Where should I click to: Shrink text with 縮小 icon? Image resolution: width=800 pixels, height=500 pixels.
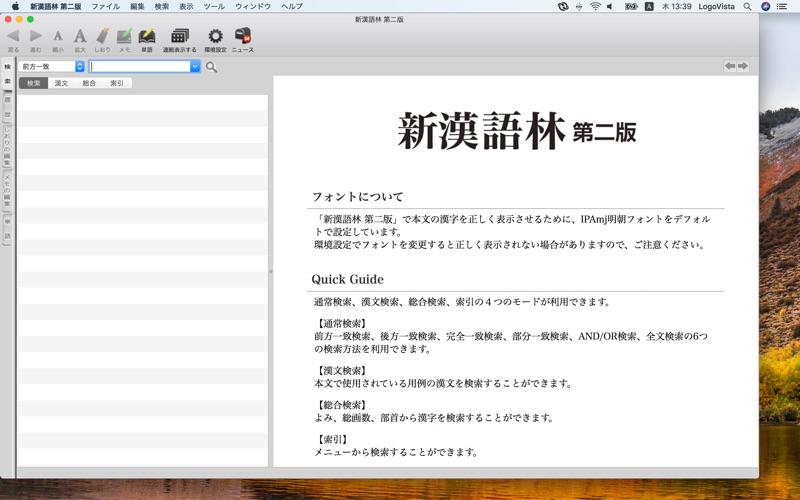[x=58, y=37]
